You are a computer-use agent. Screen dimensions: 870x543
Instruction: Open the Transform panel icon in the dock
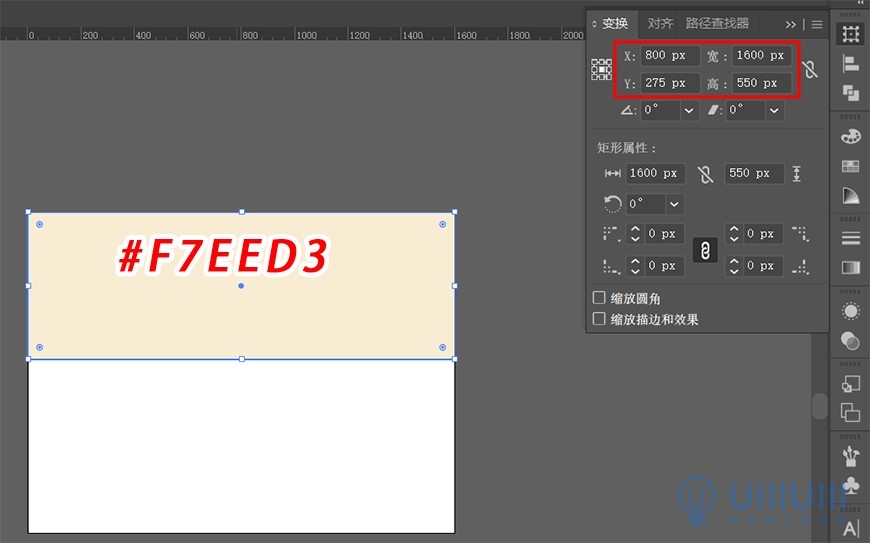850,34
